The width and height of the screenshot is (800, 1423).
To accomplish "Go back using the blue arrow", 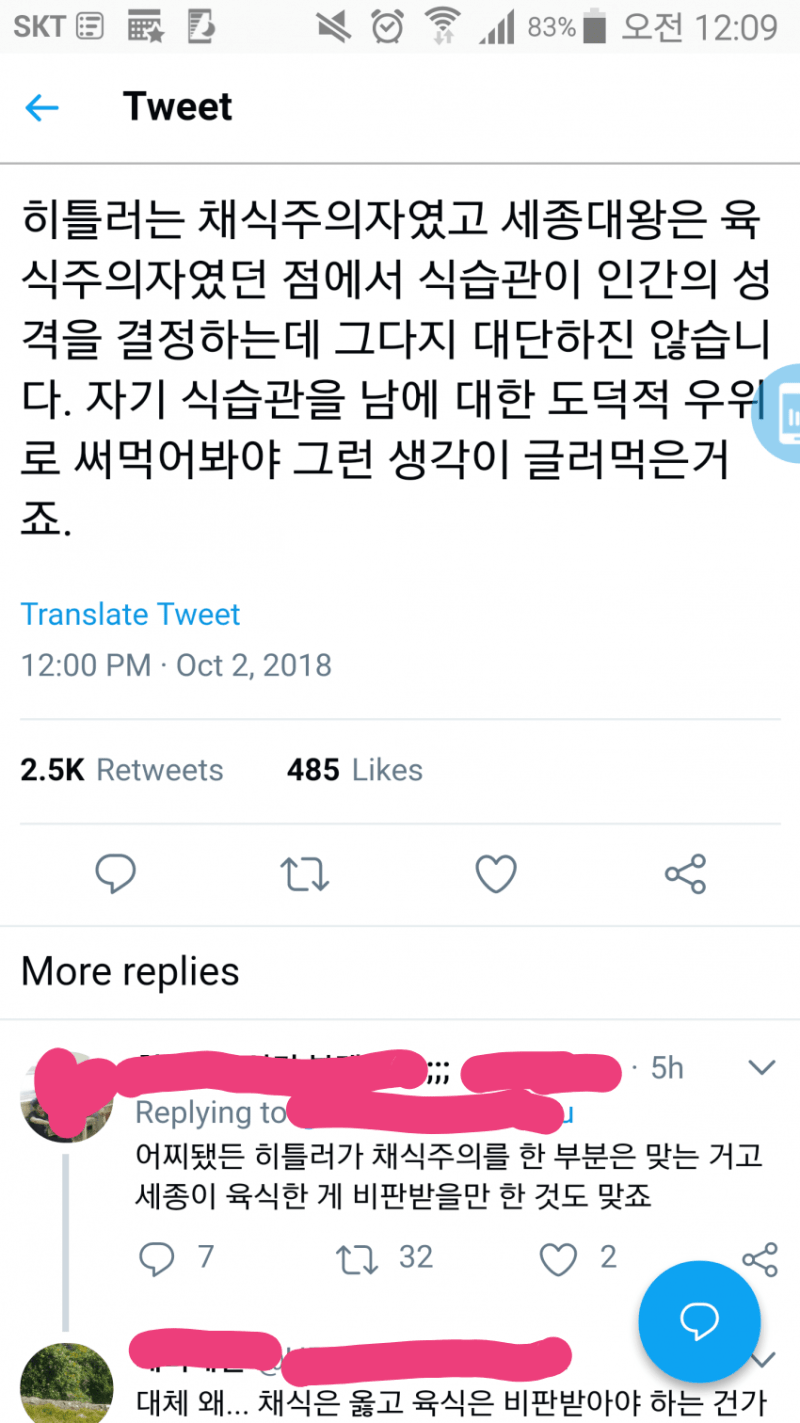I will (x=42, y=108).
